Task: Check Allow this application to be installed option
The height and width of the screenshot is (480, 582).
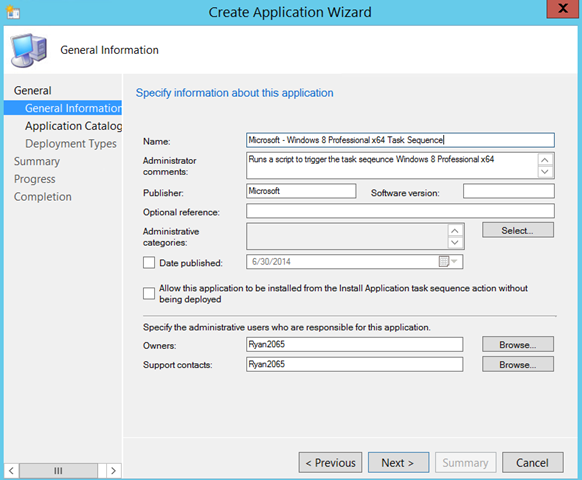Action: [x=149, y=293]
